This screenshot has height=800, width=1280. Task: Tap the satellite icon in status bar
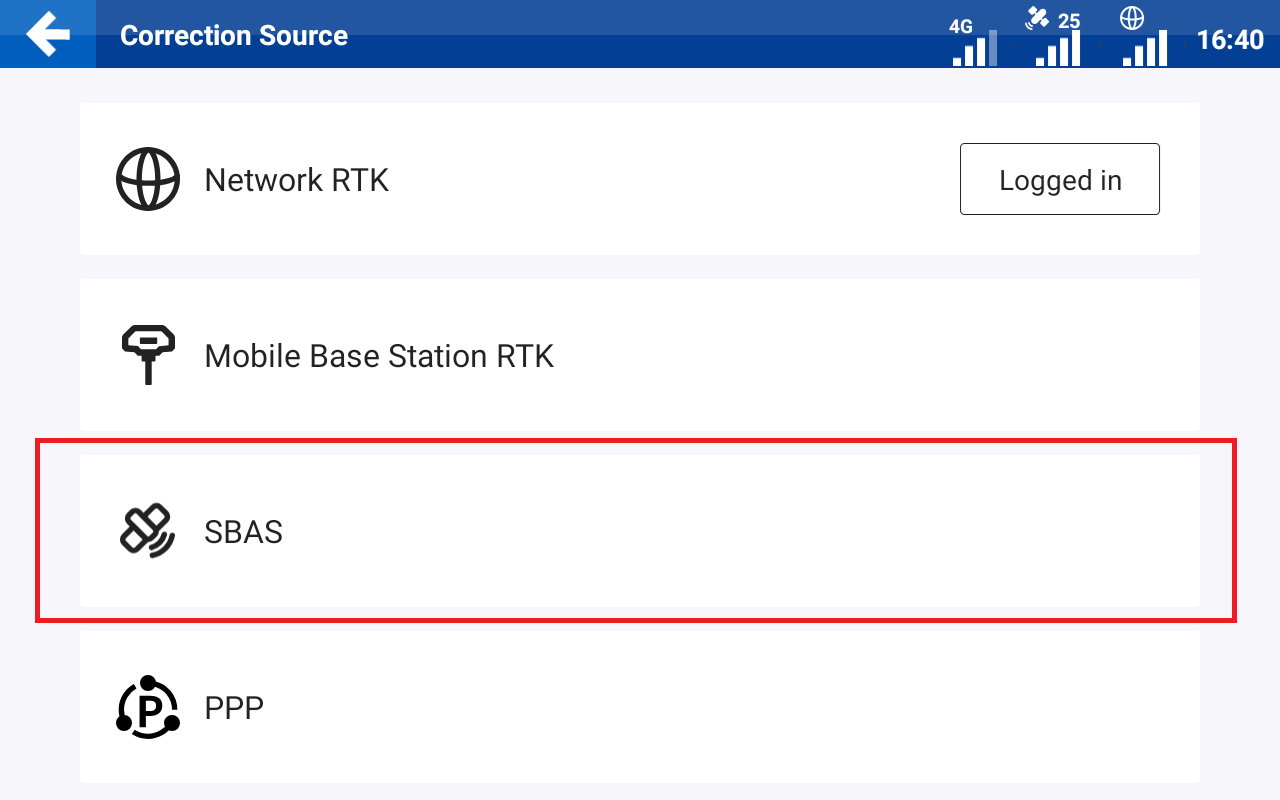[x=1037, y=18]
